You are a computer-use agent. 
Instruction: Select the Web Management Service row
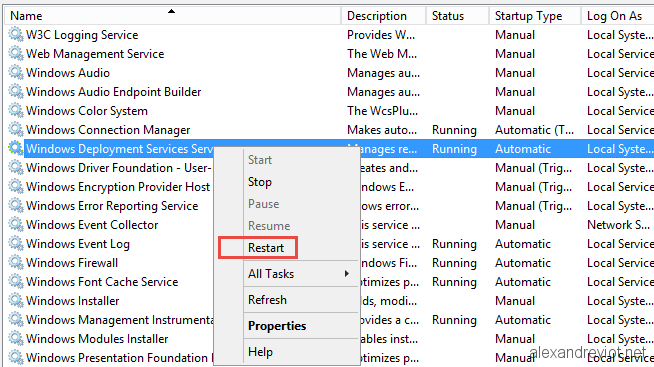pyautogui.click(x=95, y=54)
